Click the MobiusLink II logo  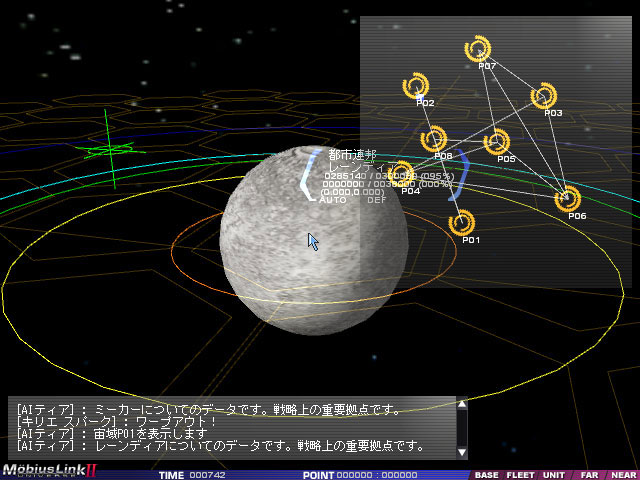(x=49, y=471)
